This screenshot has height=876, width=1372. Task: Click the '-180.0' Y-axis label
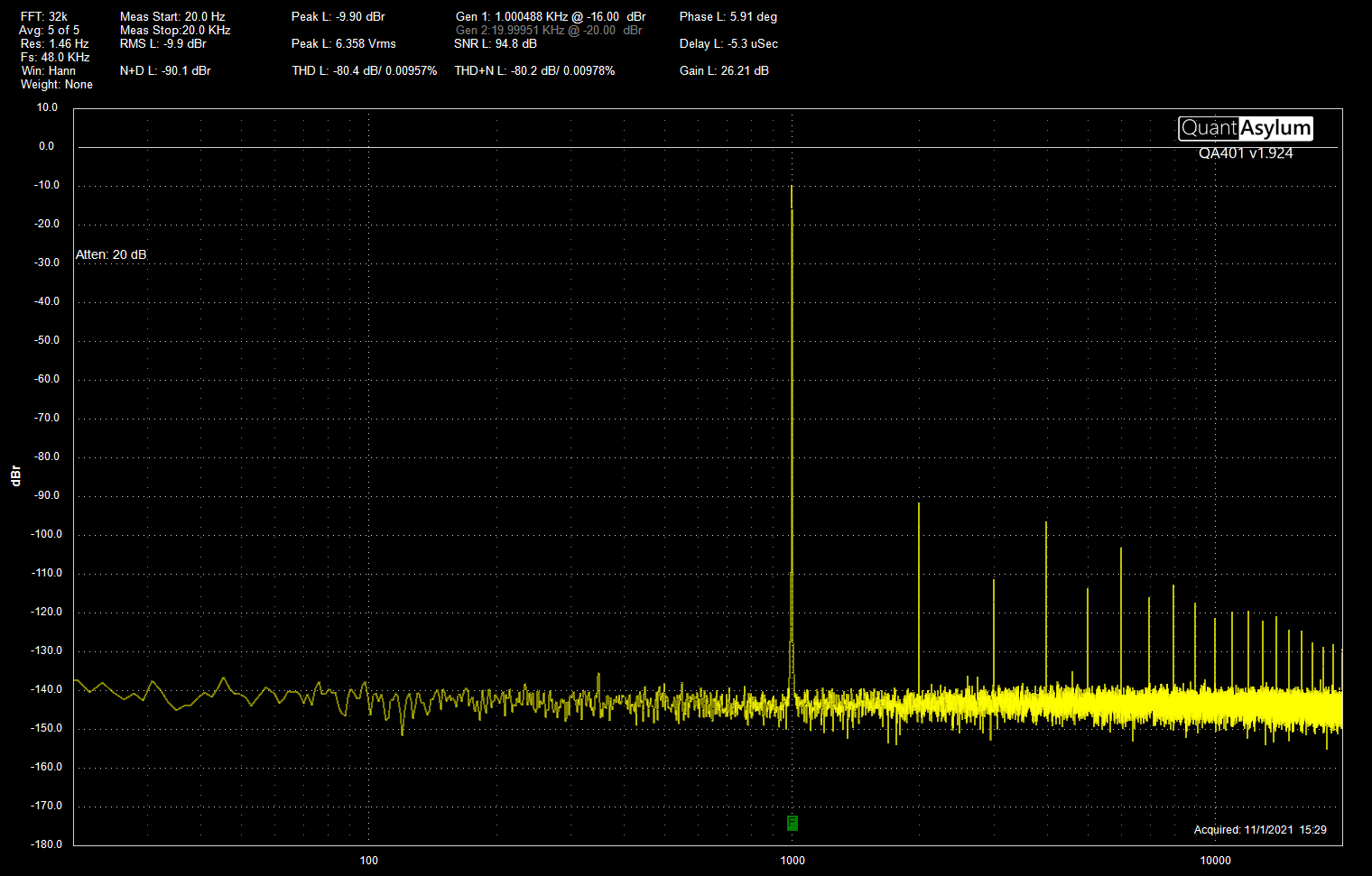45,844
